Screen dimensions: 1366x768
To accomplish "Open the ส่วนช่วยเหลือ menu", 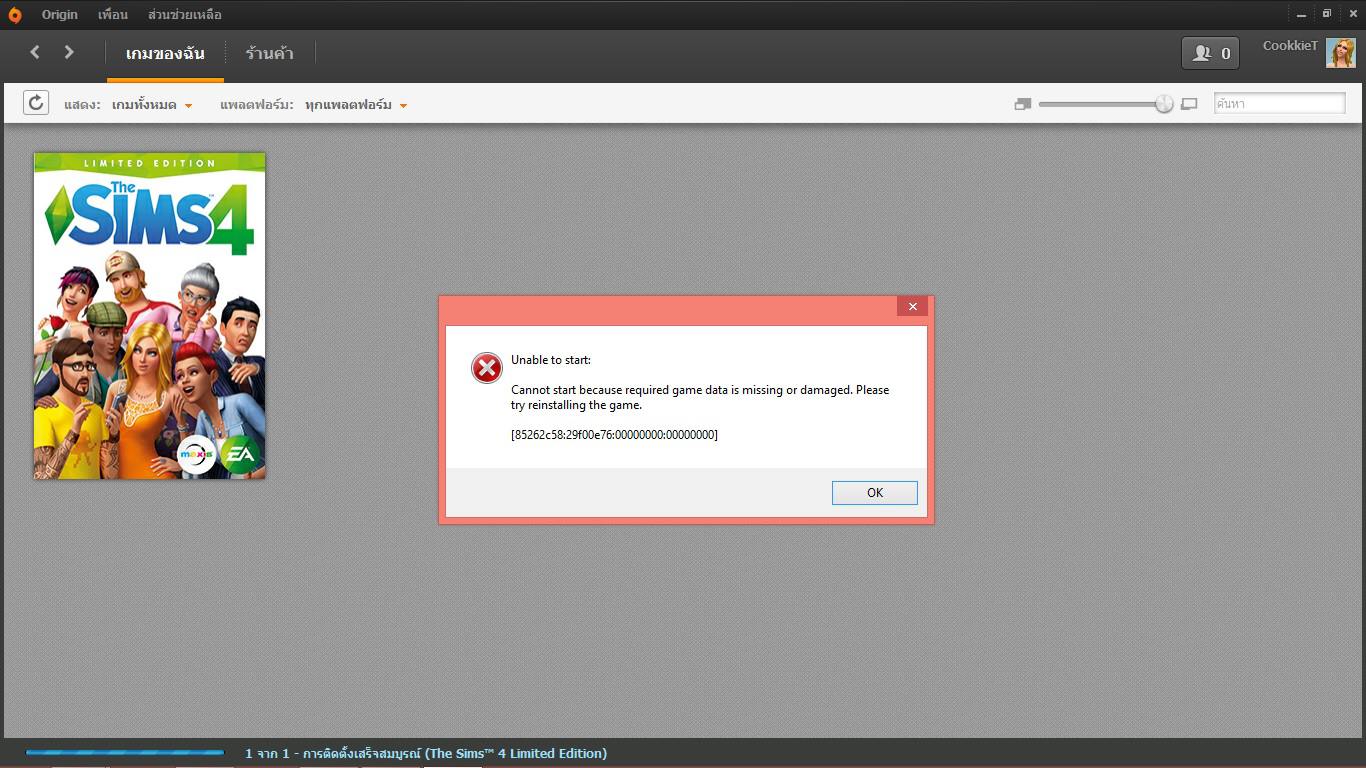I will [185, 15].
